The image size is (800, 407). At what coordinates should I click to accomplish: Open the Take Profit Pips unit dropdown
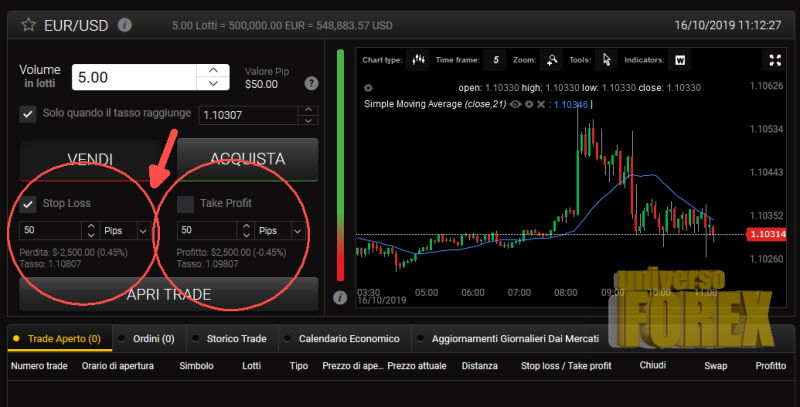point(297,231)
